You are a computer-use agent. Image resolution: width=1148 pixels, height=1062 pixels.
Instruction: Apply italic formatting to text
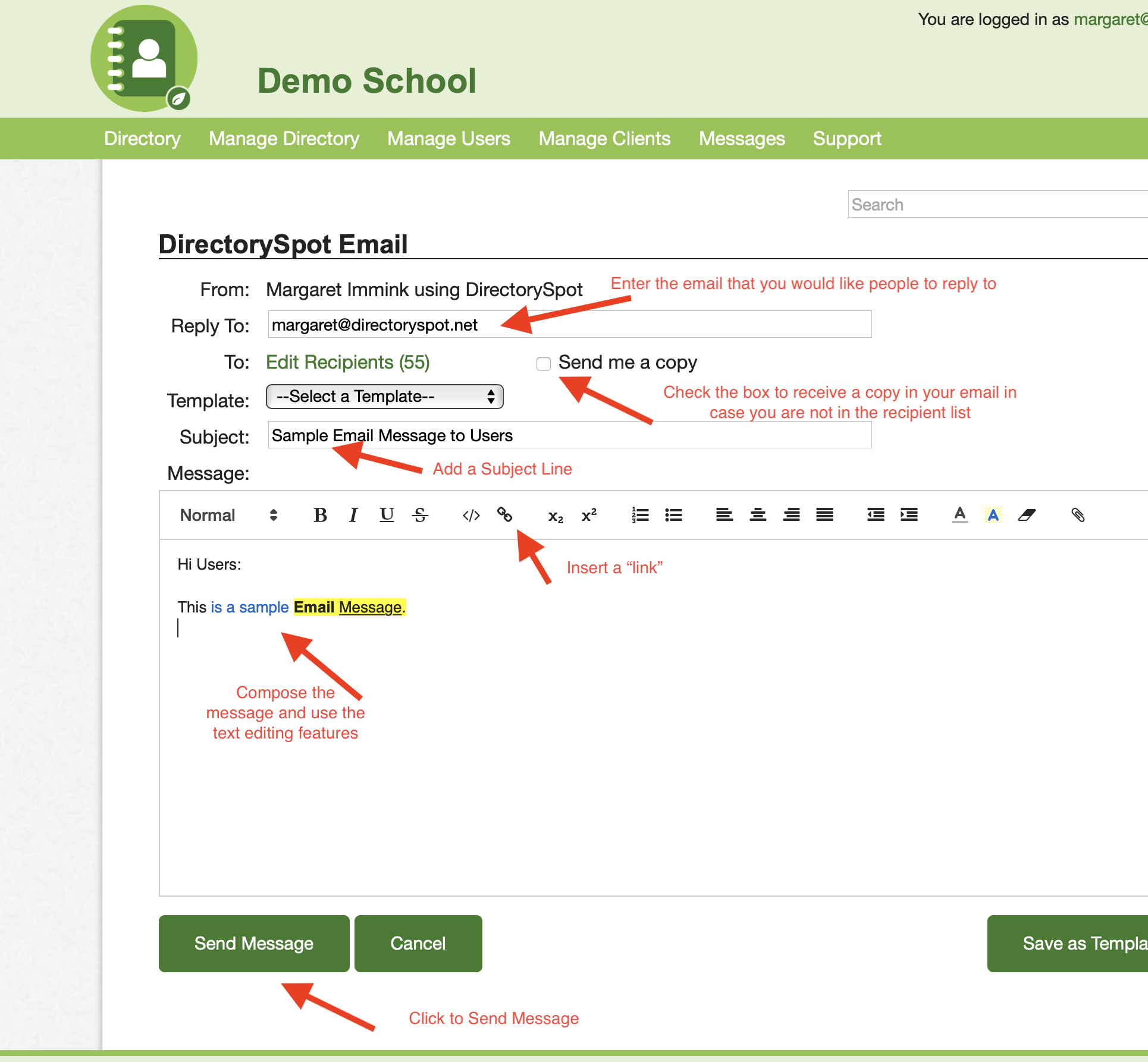point(353,515)
